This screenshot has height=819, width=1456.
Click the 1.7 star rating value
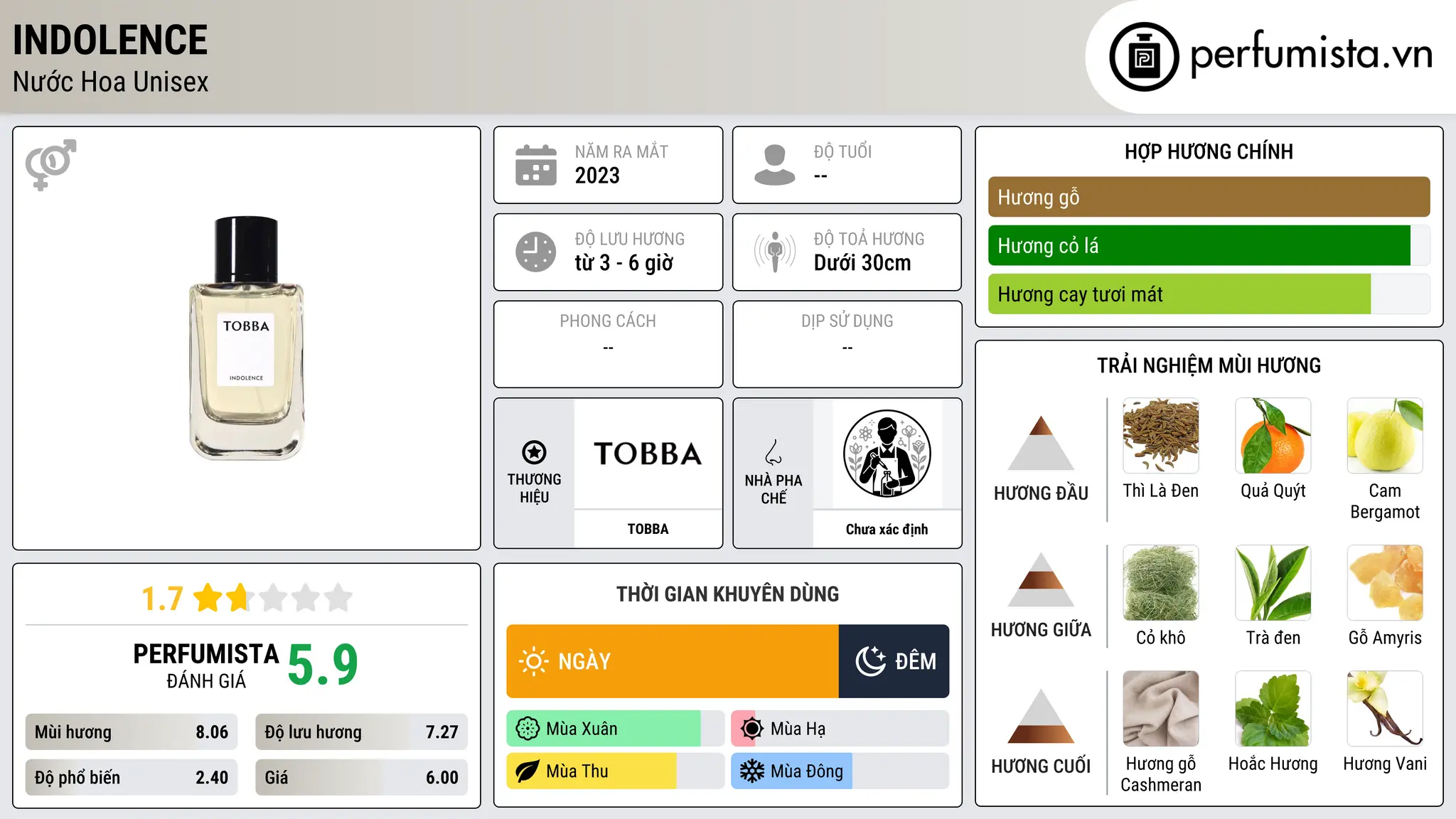pos(163,599)
